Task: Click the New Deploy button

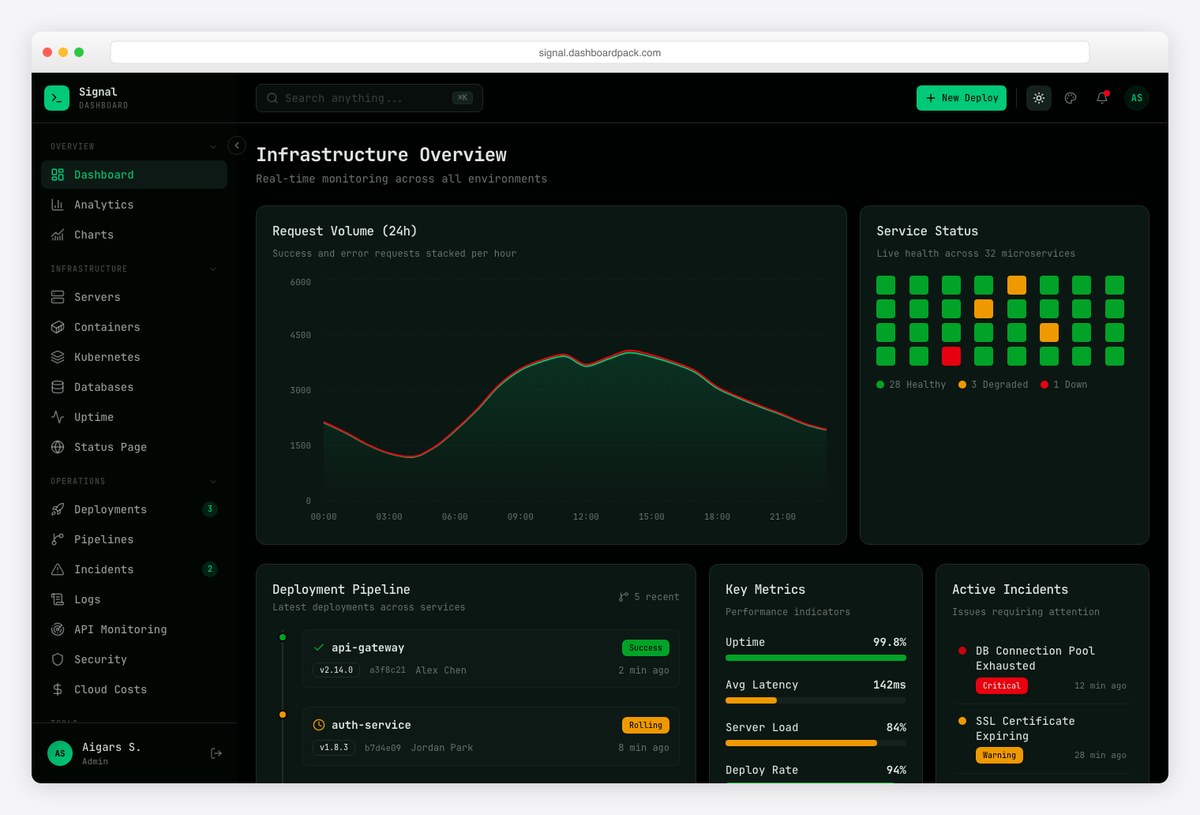Action: coord(961,98)
